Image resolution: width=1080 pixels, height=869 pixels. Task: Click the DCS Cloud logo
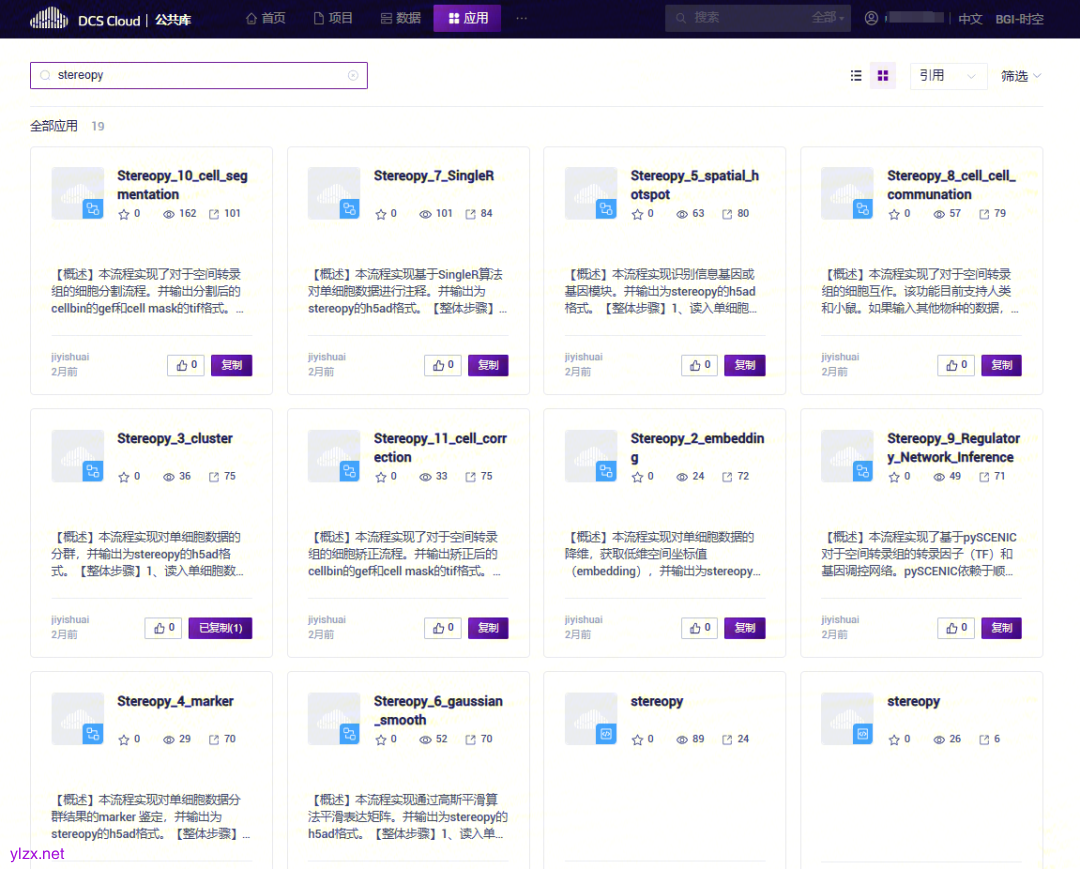pos(110,18)
